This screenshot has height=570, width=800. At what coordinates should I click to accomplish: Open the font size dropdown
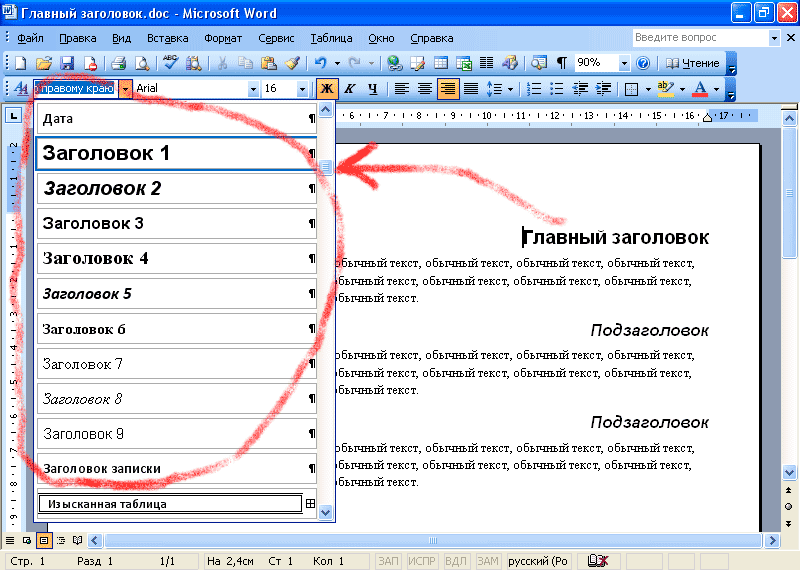coord(304,89)
